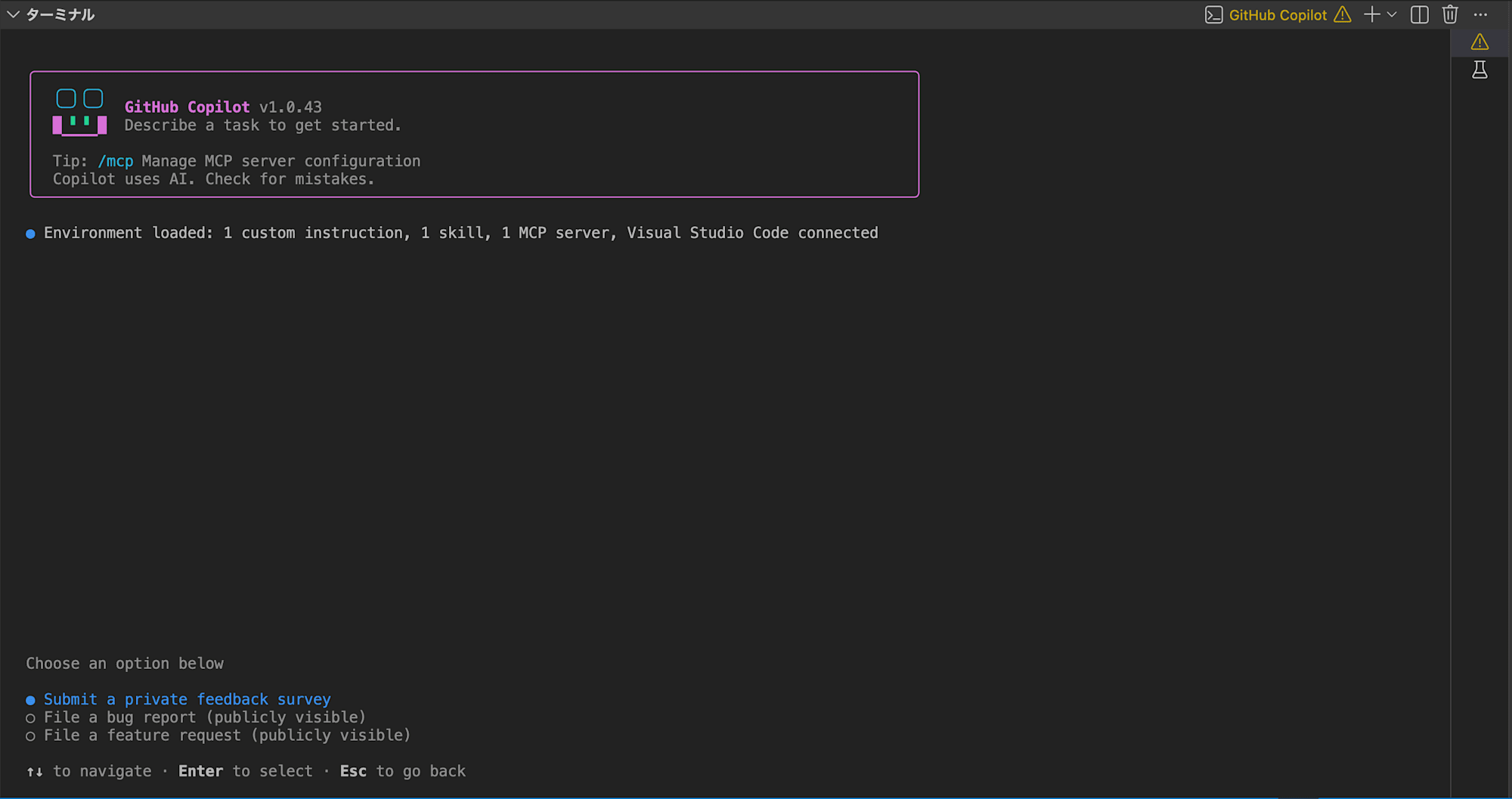Viewport: 1512px width, 799px height.
Task: Select Submit a private feedback survey option
Action: tap(179, 699)
